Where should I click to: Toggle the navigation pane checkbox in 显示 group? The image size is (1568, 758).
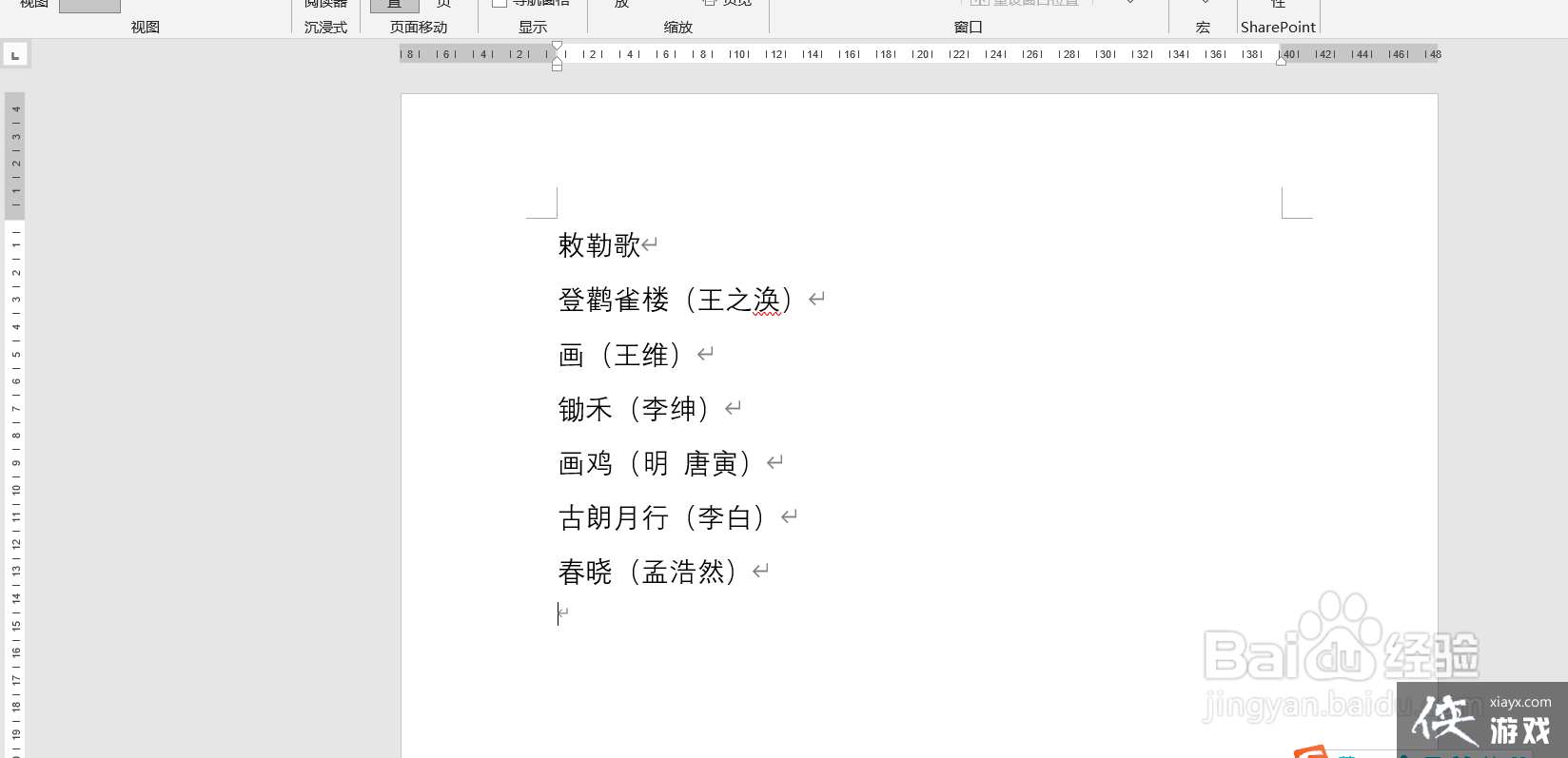[x=499, y=3]
